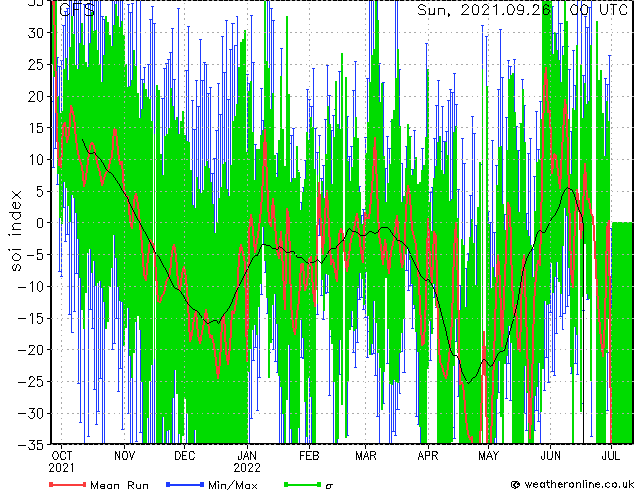The width and height of the screenshot is (634, 490).
Task: Select the JAN 2022 axis marker
Action: tap(247, 462)
